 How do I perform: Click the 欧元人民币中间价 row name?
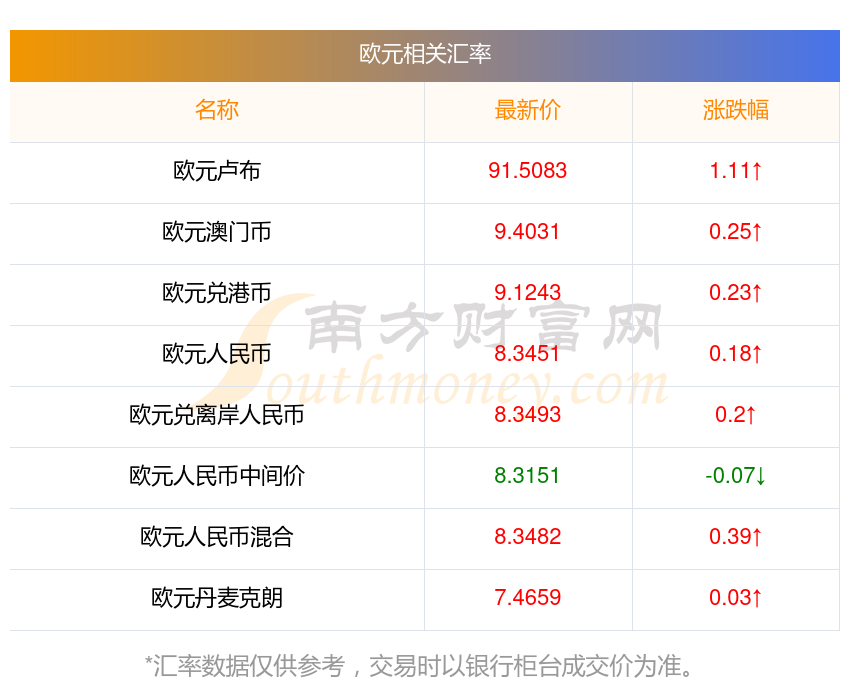tap(217, 476)
